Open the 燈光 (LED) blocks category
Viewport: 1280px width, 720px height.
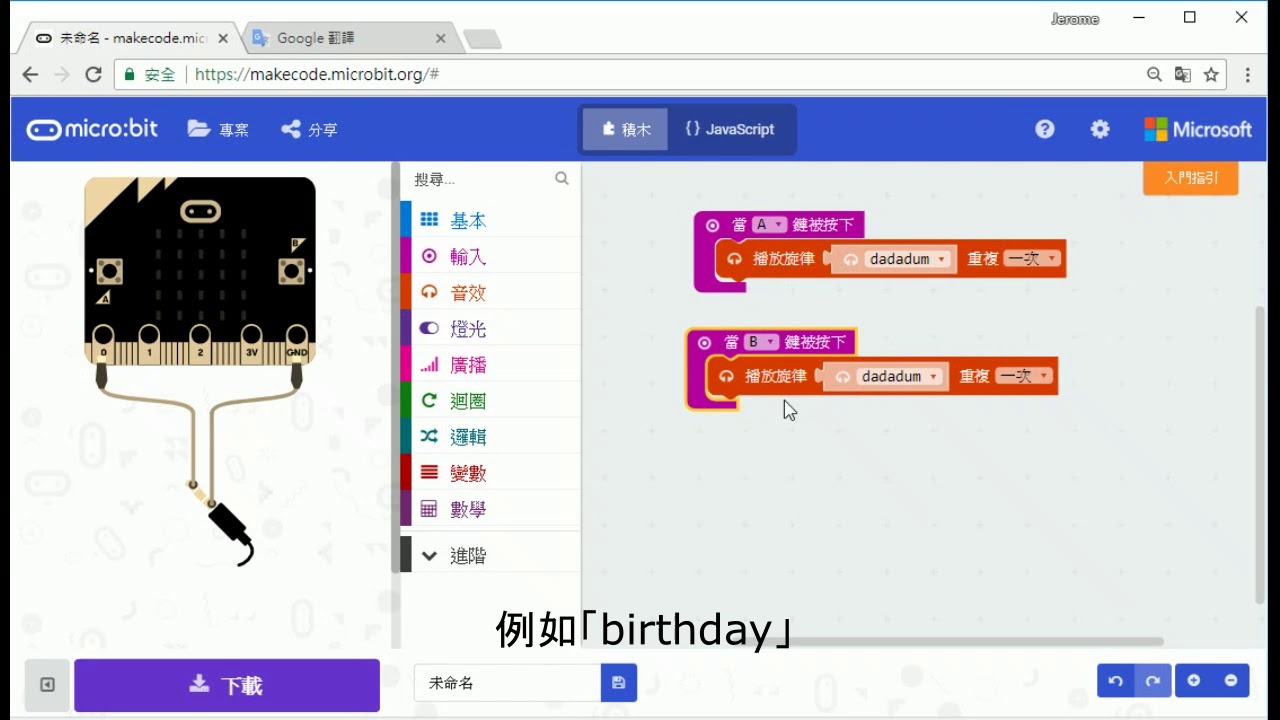(490, 328)
